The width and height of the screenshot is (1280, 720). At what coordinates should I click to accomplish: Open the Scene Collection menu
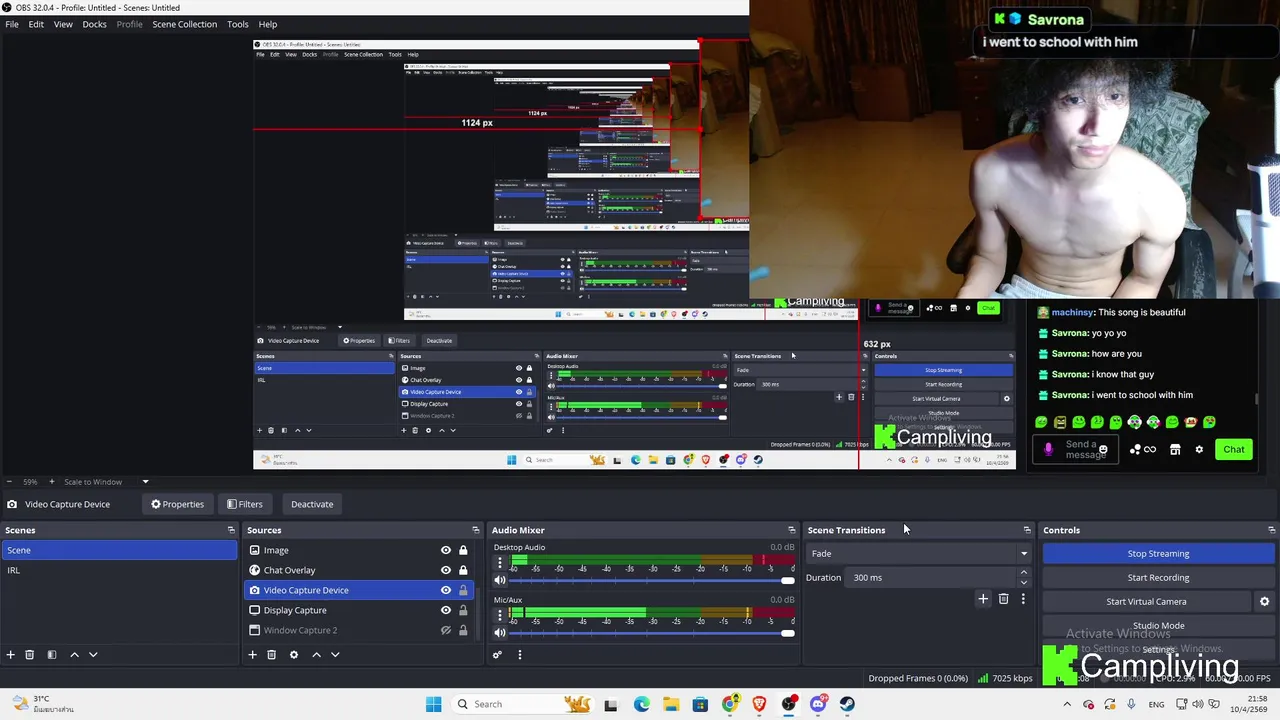(184, 24)
